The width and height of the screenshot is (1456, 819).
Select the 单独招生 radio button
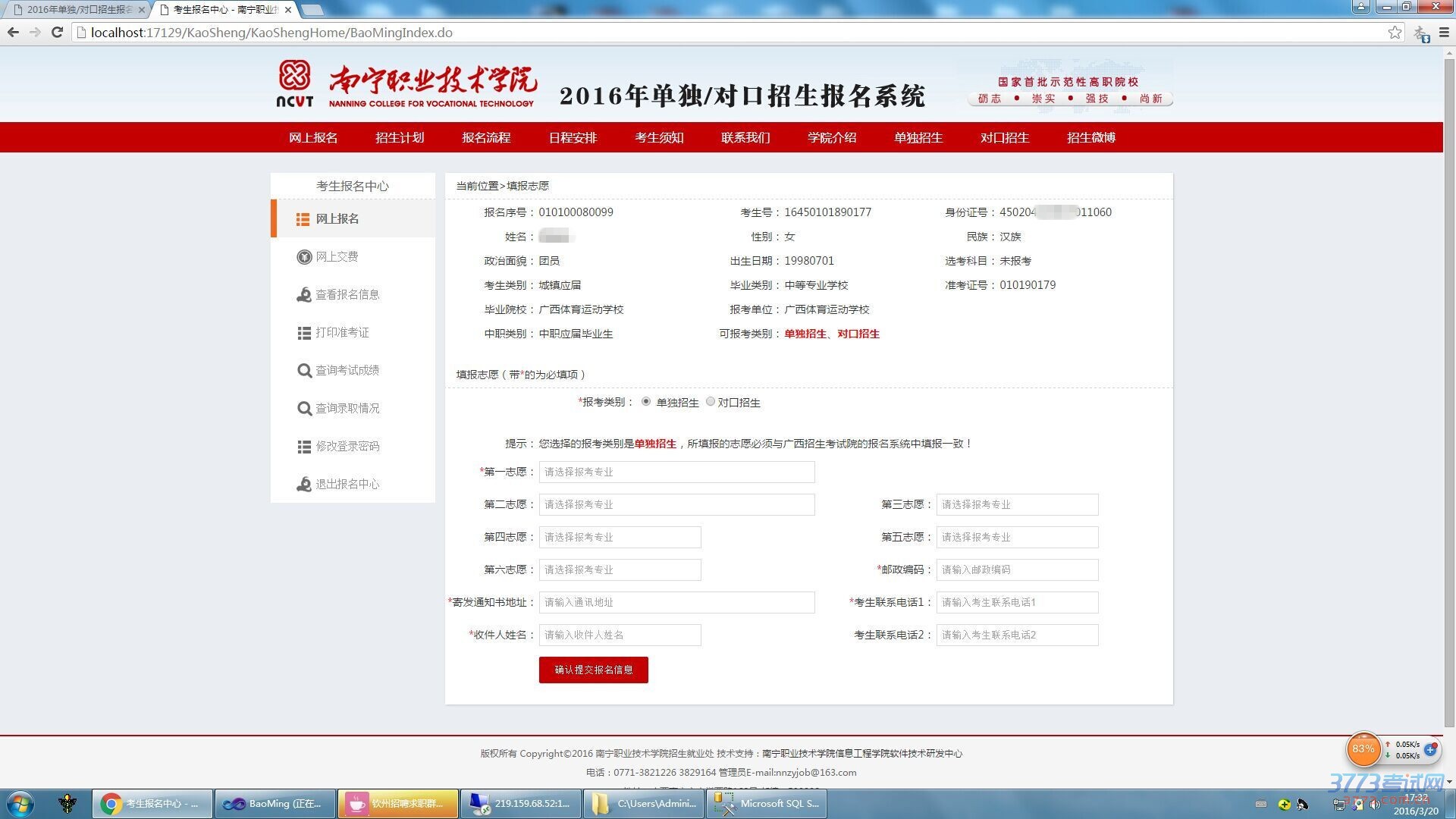(x=646, y=402)
